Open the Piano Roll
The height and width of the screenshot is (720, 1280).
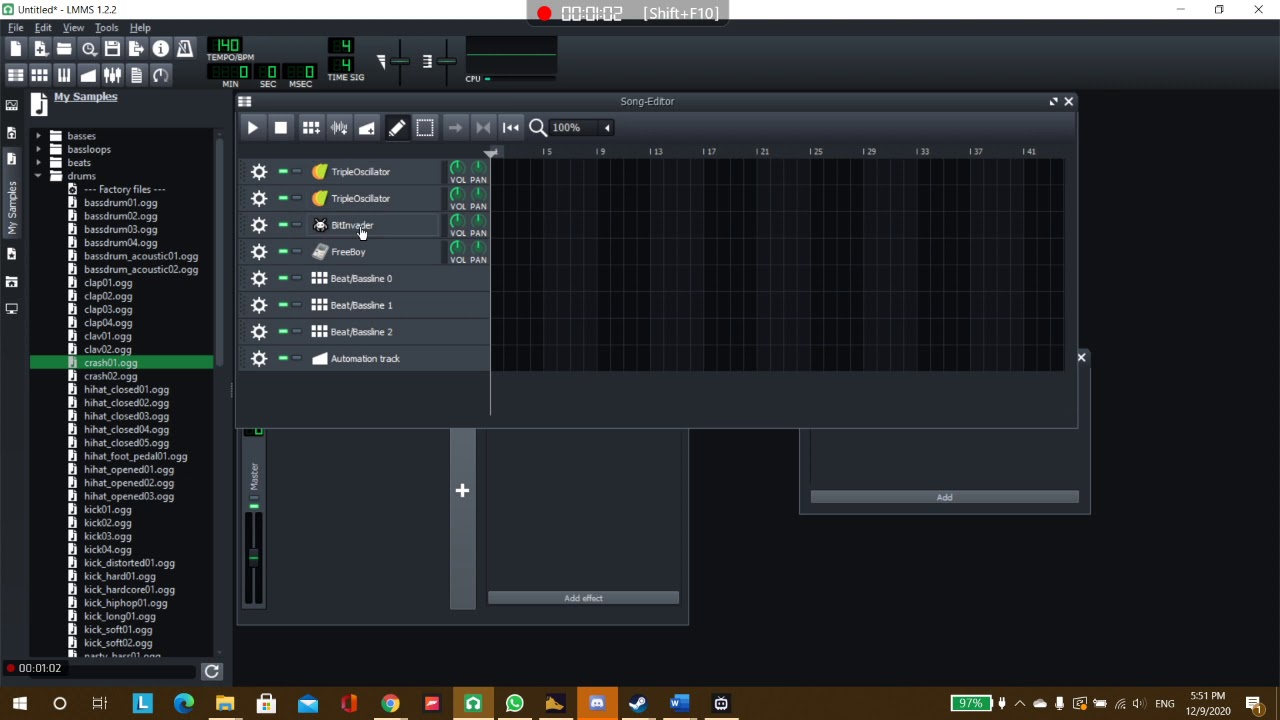click(64, 75)
